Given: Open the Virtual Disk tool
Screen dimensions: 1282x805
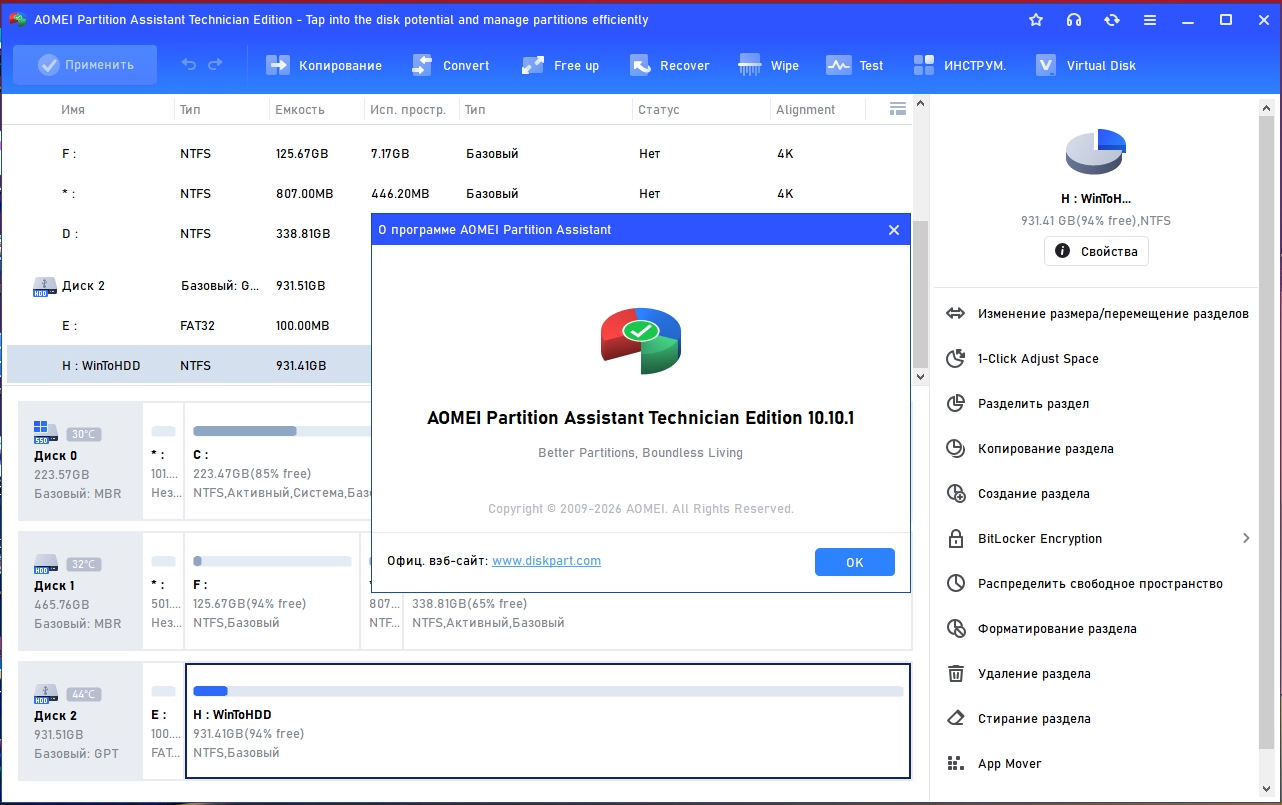Looking at the screenshot, I should [1046, 65].
